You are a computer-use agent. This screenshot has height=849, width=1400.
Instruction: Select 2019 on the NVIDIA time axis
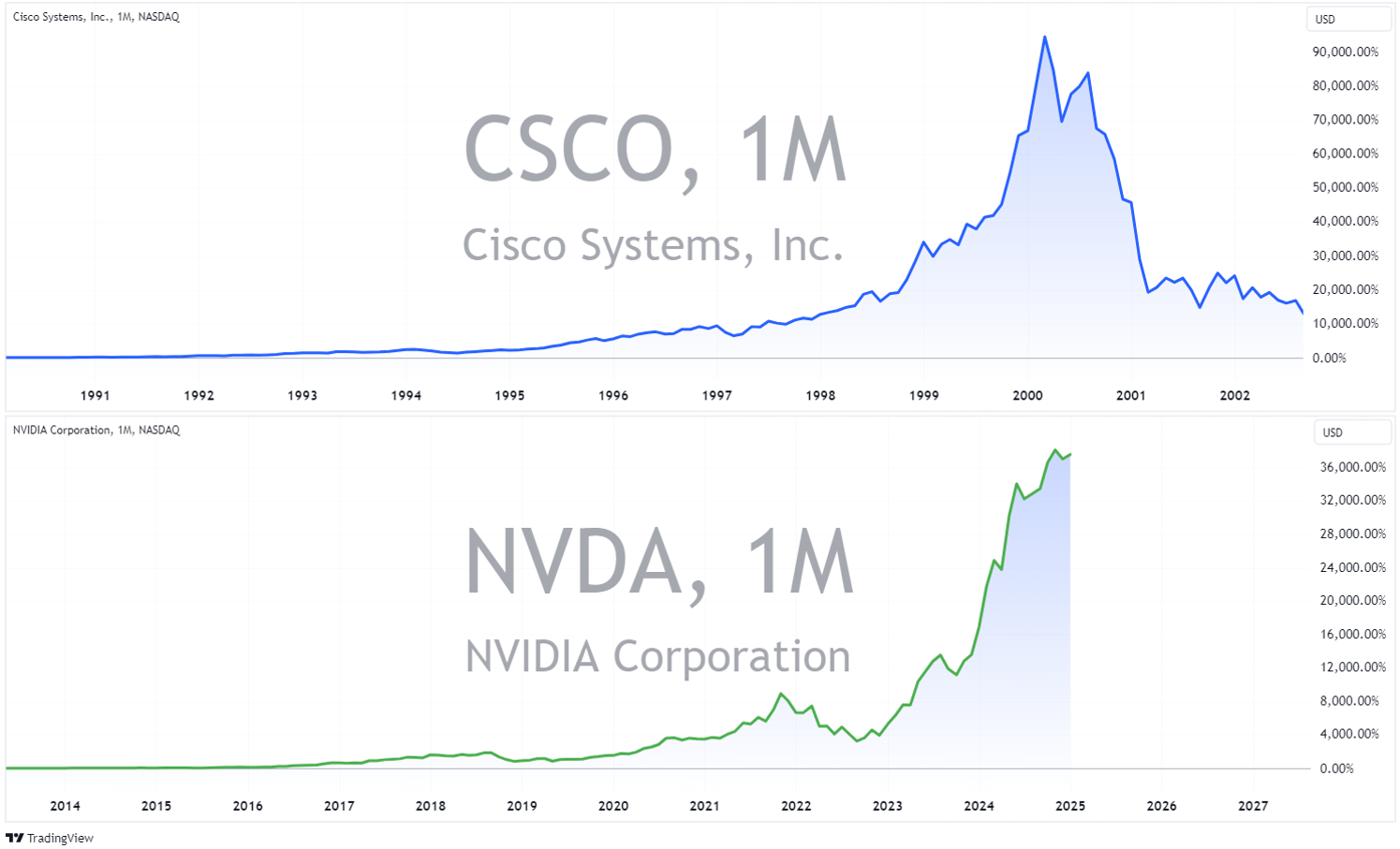[x=522, y=806]
